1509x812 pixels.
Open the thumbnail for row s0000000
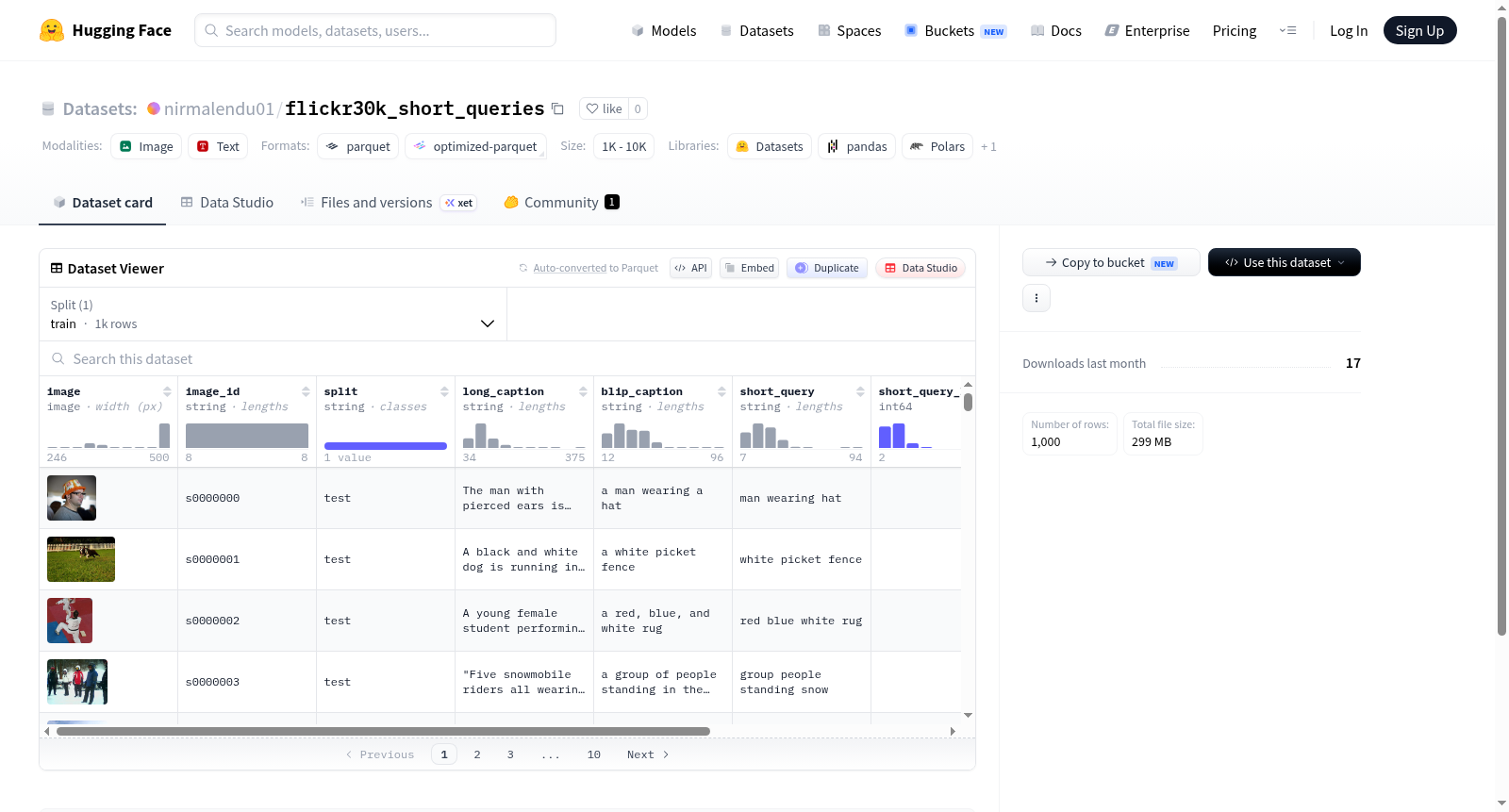pos(72,498)
